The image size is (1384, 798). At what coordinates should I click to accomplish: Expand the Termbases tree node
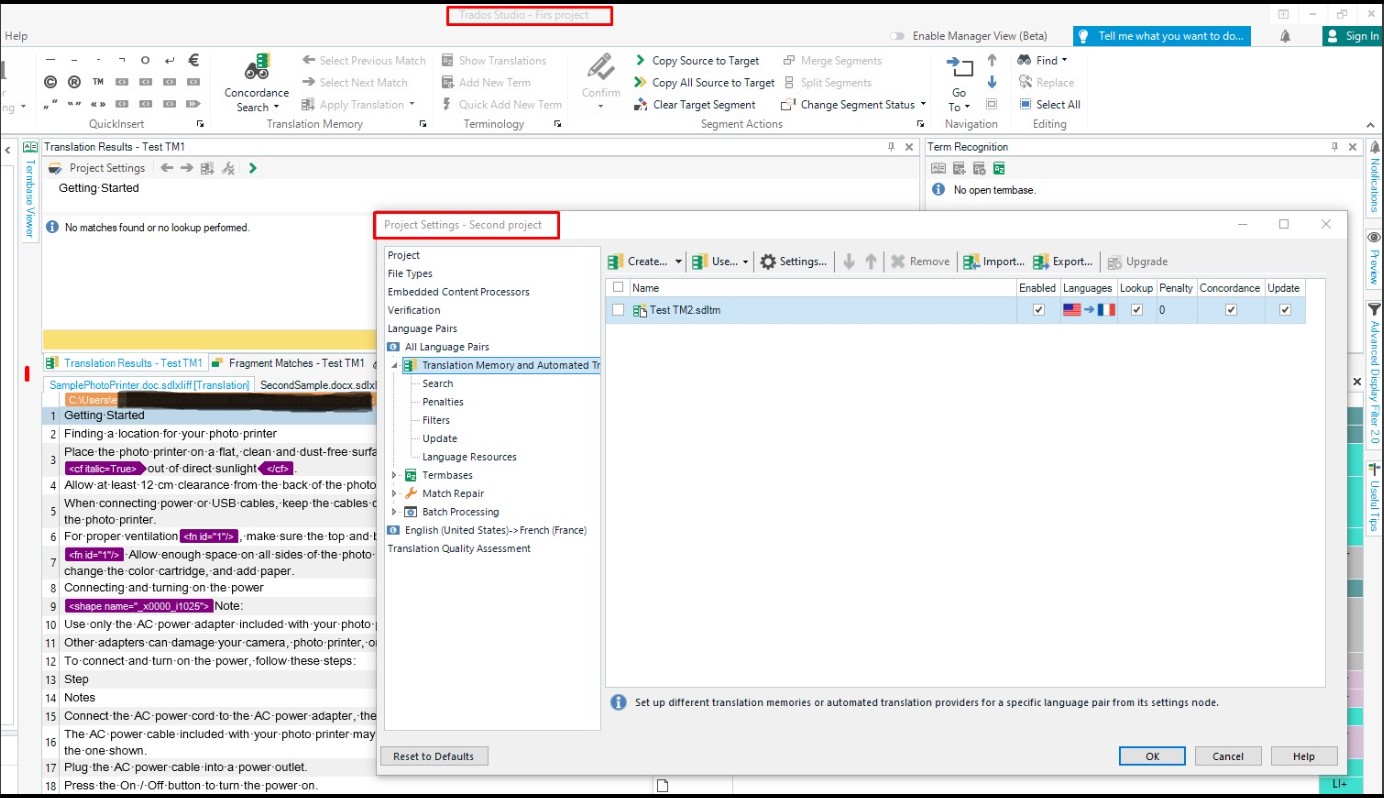point(394,475)
